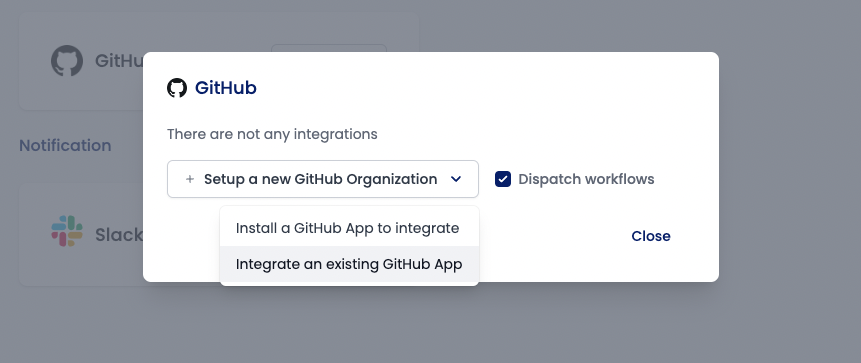Select Install a GitHub App to integrate
Viewport: 861px width, 363px height.
coord(349,228)
